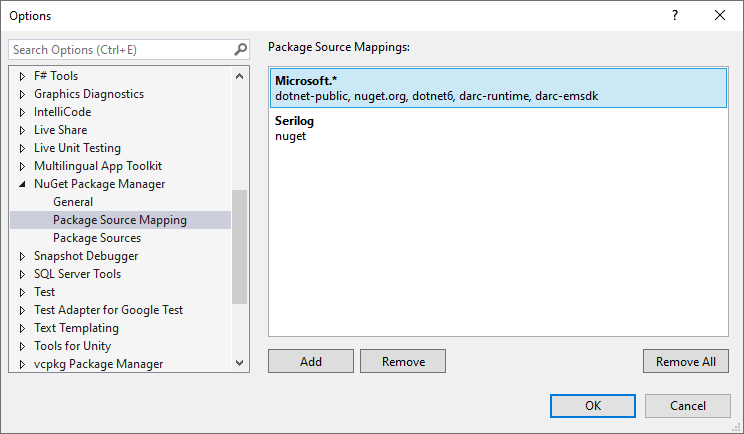Focus the Search Options field
The width and height of the screenshot is (744, 434).
point(129,49)
